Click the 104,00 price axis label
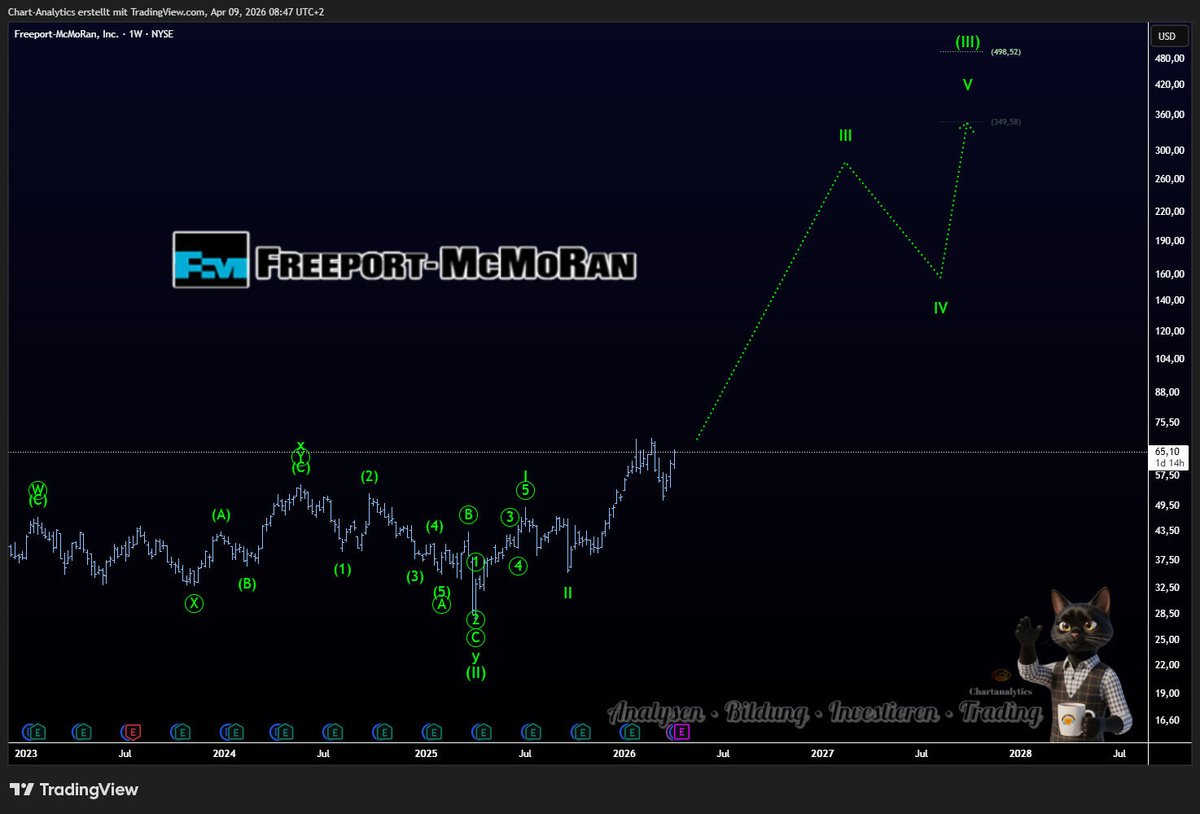The width and height of the screenshot is (1200, 814). [x=1170, y=358]
